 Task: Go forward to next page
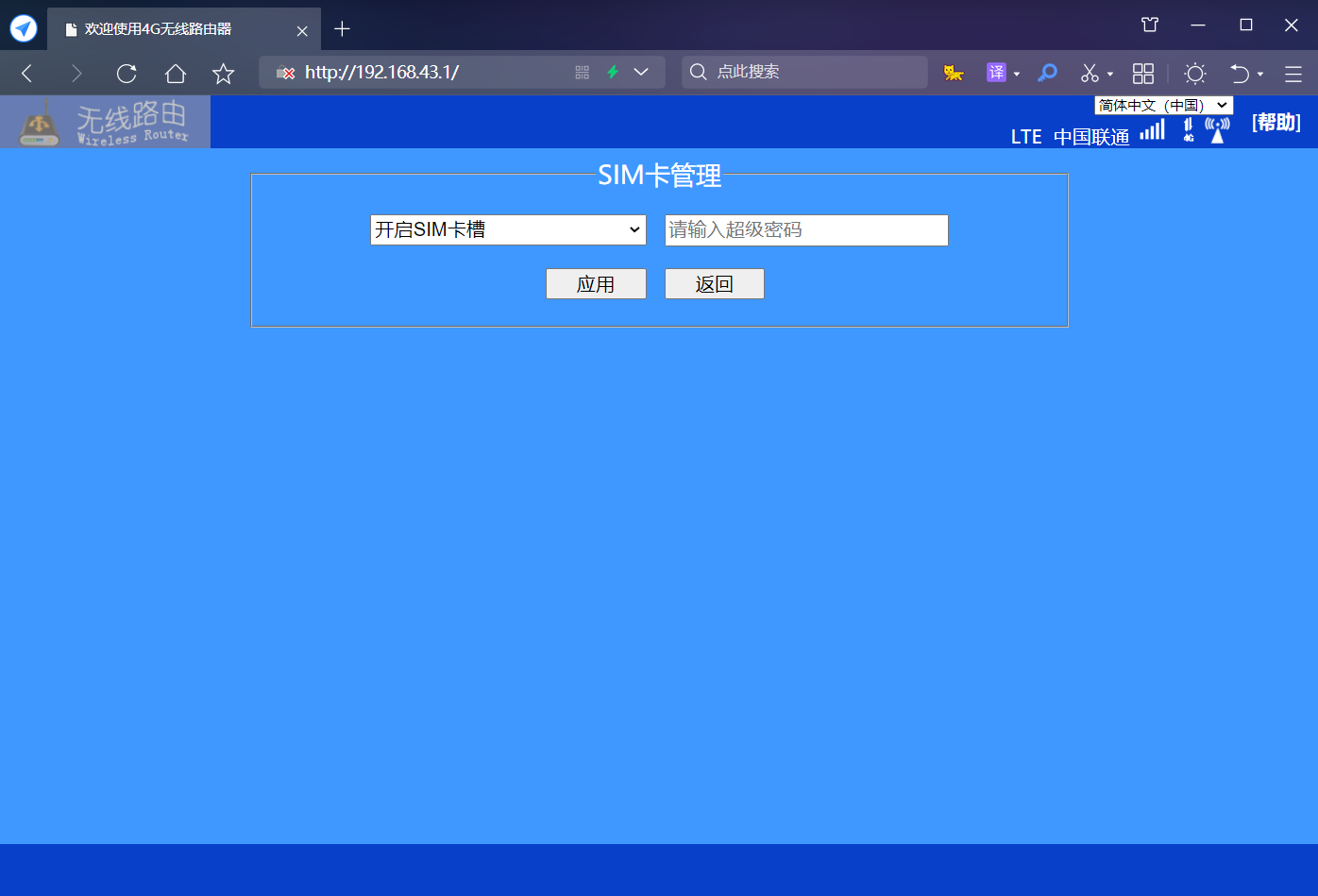[76, 74]
